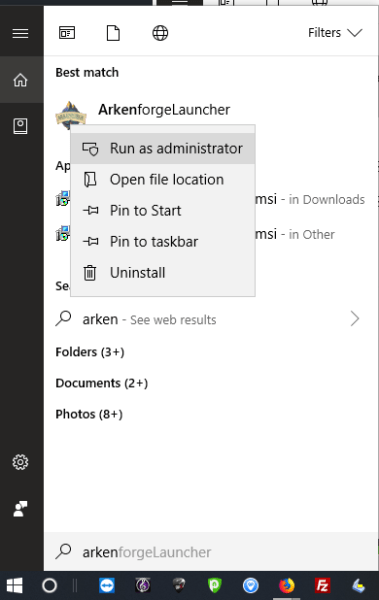This screenshot has height=600, width=379.
Task: Open the Notebook icon in the sidebar
Action: pos(20,126)
